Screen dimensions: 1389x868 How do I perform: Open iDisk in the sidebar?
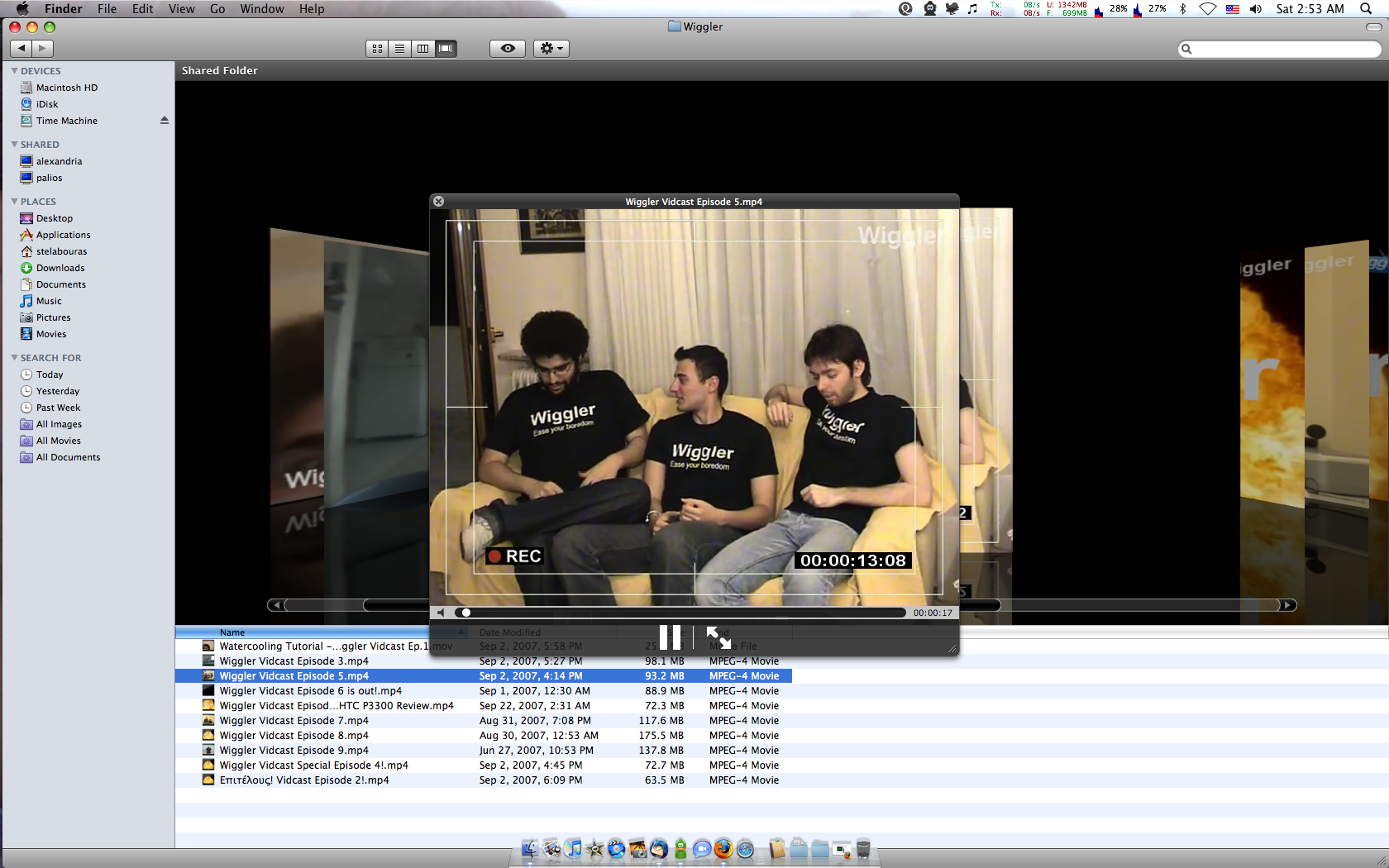(x=47, y=104)
